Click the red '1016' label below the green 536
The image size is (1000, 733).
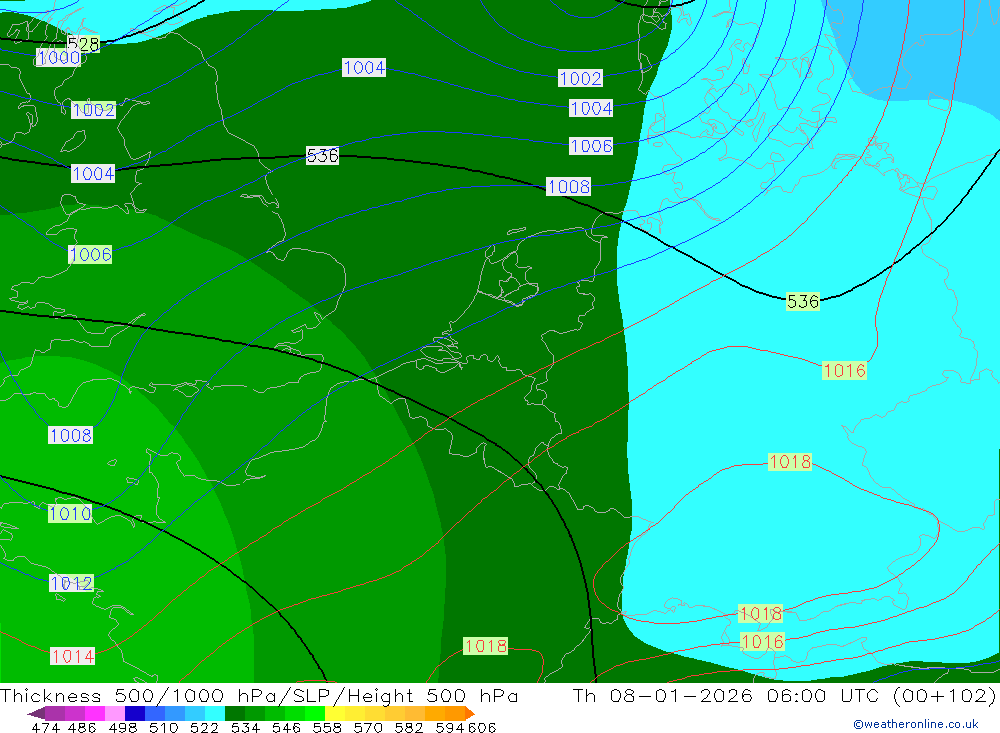tap(844, 371)
